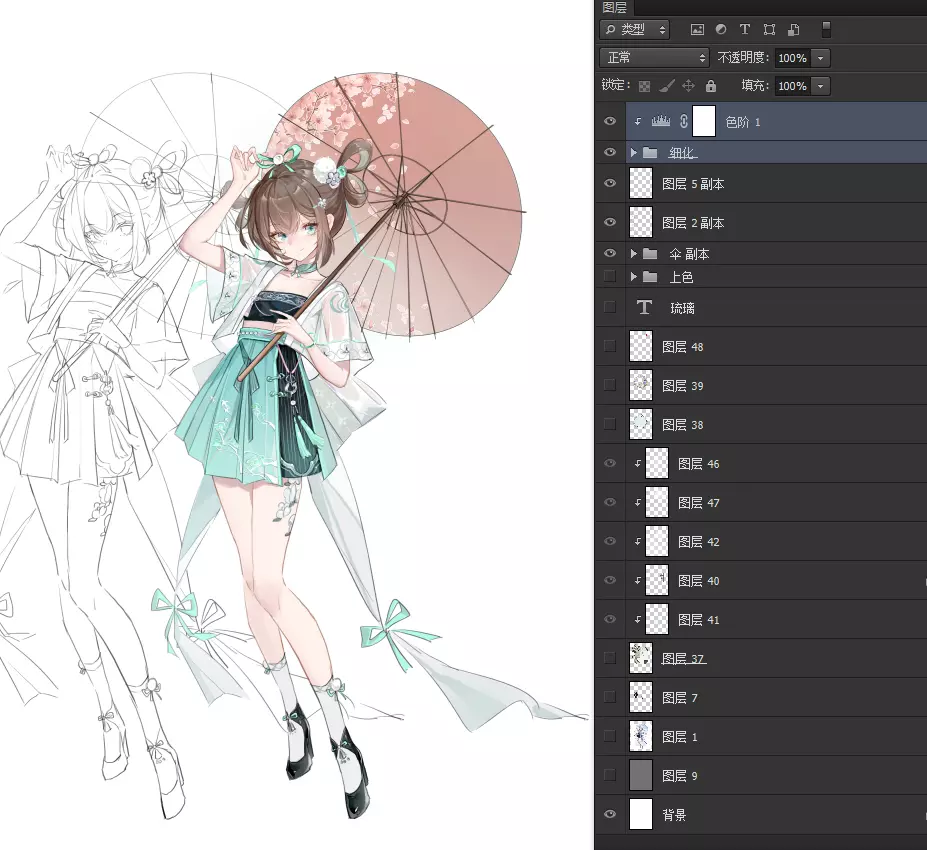This screenshot has width=927, height=850.
Task: Hide the 背景 layer
Action: pos(610,815)
